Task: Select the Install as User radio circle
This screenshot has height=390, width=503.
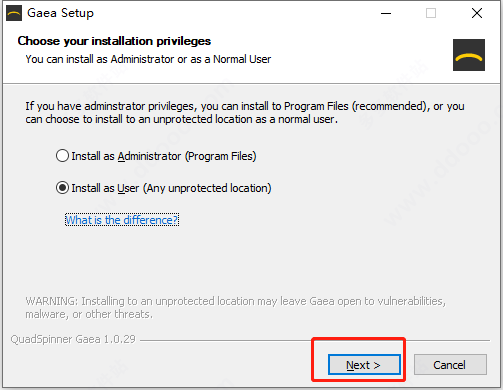Action: (62, 188)
